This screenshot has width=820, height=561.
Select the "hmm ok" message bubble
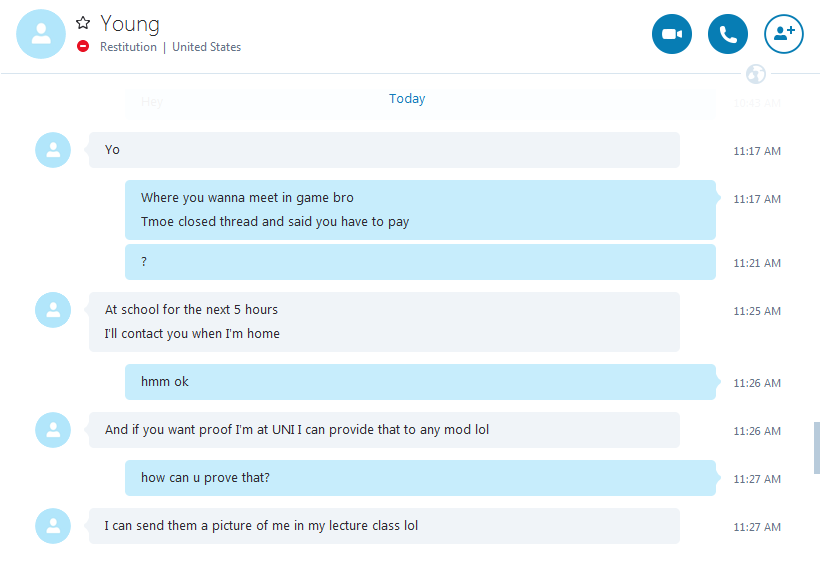(420, 382)
